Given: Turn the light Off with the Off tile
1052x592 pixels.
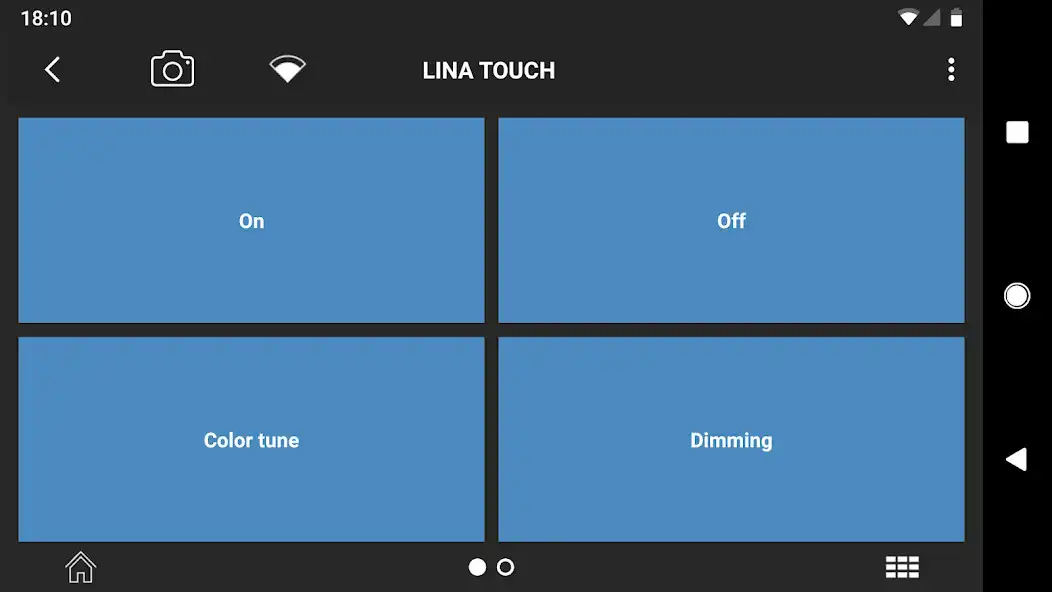Looking at the screenshot, I should [x=731, y=220].
